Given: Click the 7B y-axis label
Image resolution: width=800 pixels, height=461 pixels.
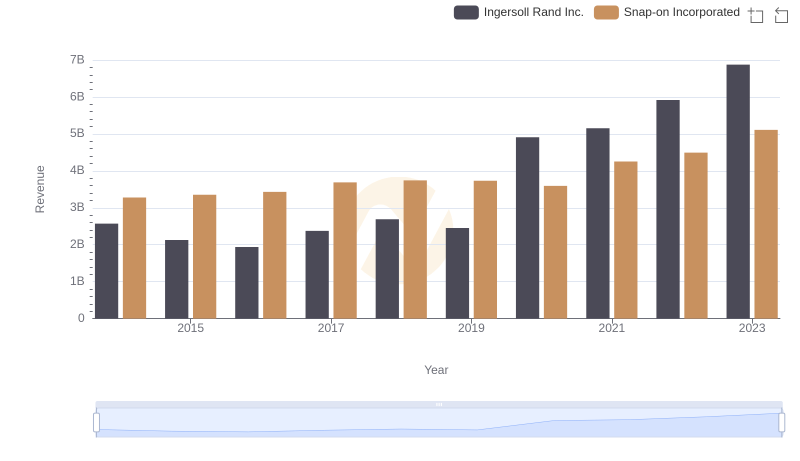Looking at the screenshot, I should (x=77, y=60).
